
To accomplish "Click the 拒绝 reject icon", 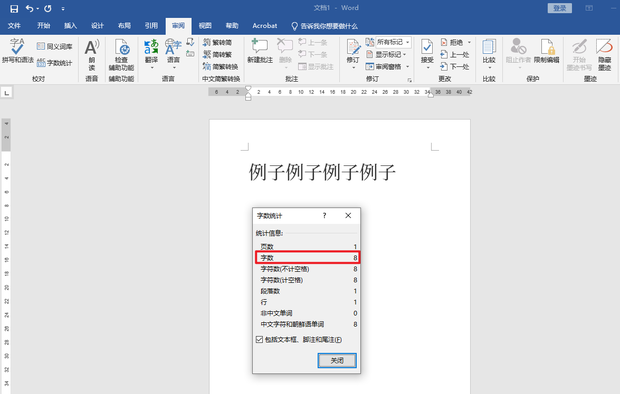I will point(444,42).
